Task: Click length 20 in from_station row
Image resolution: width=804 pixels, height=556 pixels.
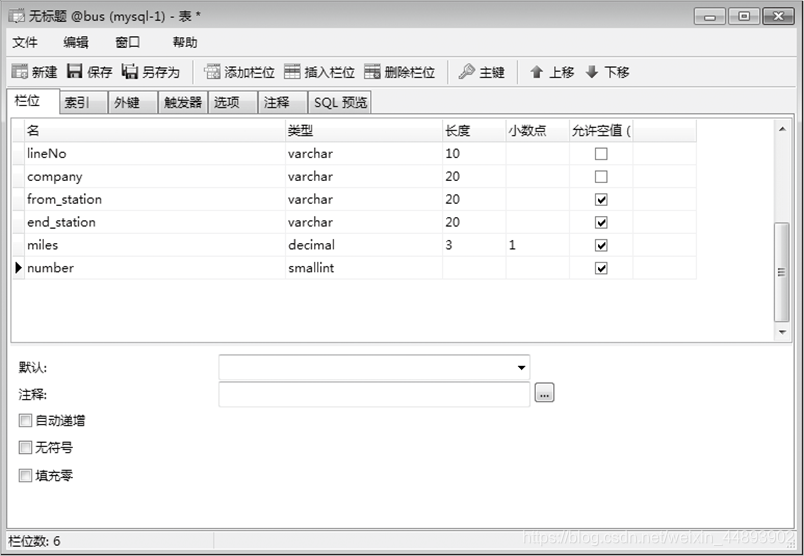Action: click(x=474, y=200)
